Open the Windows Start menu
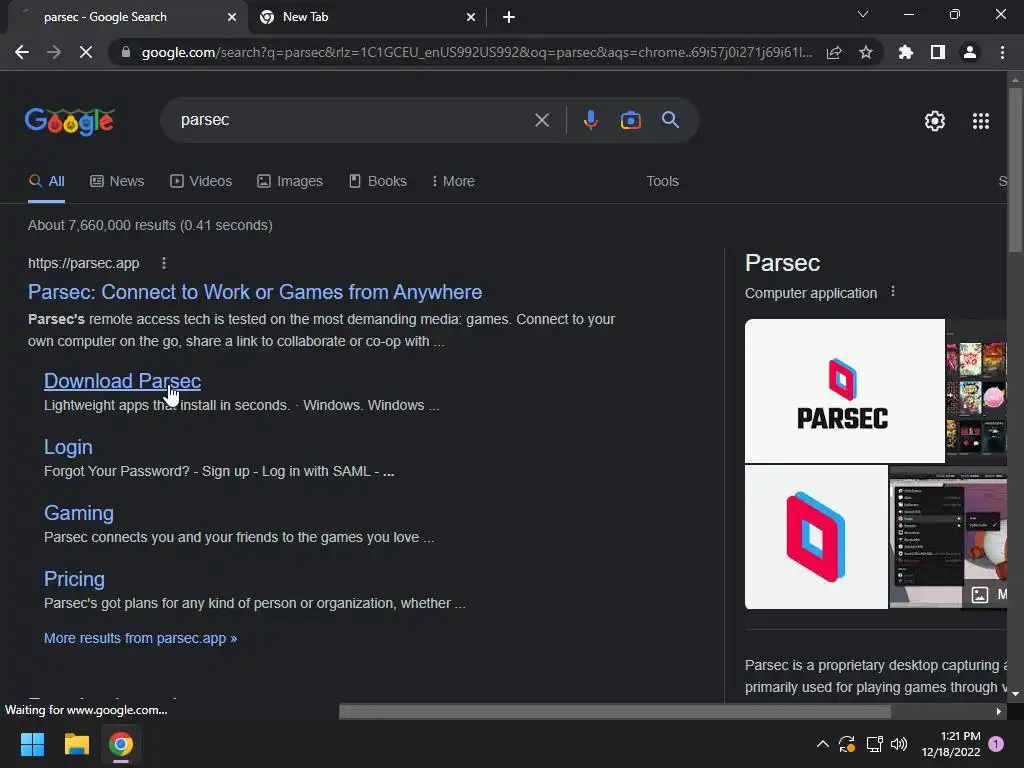 point(32,744)
